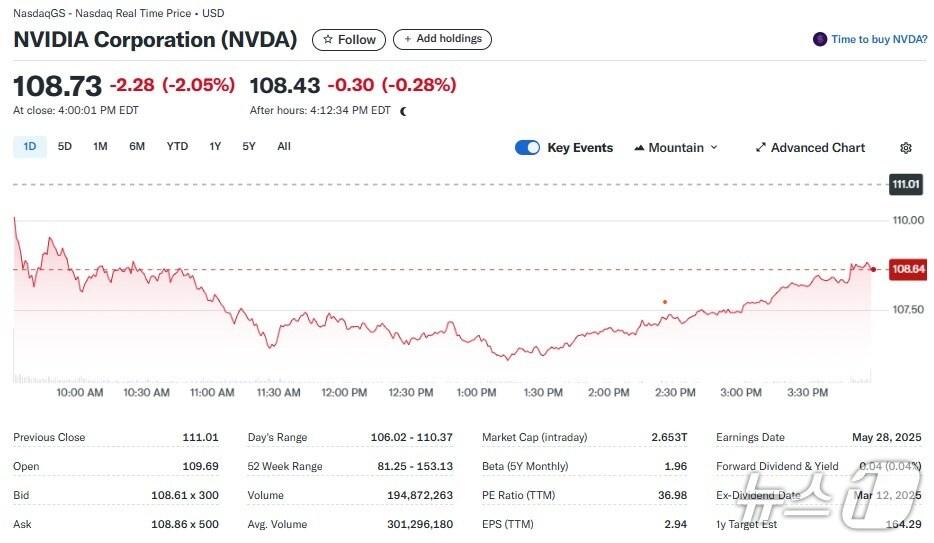Switch chart to YTD range
This screenshot has height=543, width=934.
pos(177,147)
